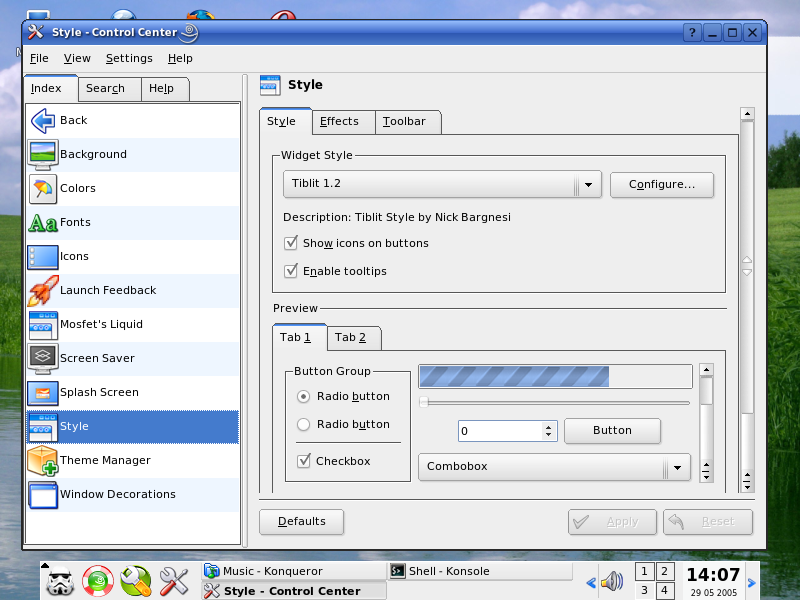Screen dimensions: 800x600
Task: Toggle Show icons on buttons checkbox
Action: point(291,243)
